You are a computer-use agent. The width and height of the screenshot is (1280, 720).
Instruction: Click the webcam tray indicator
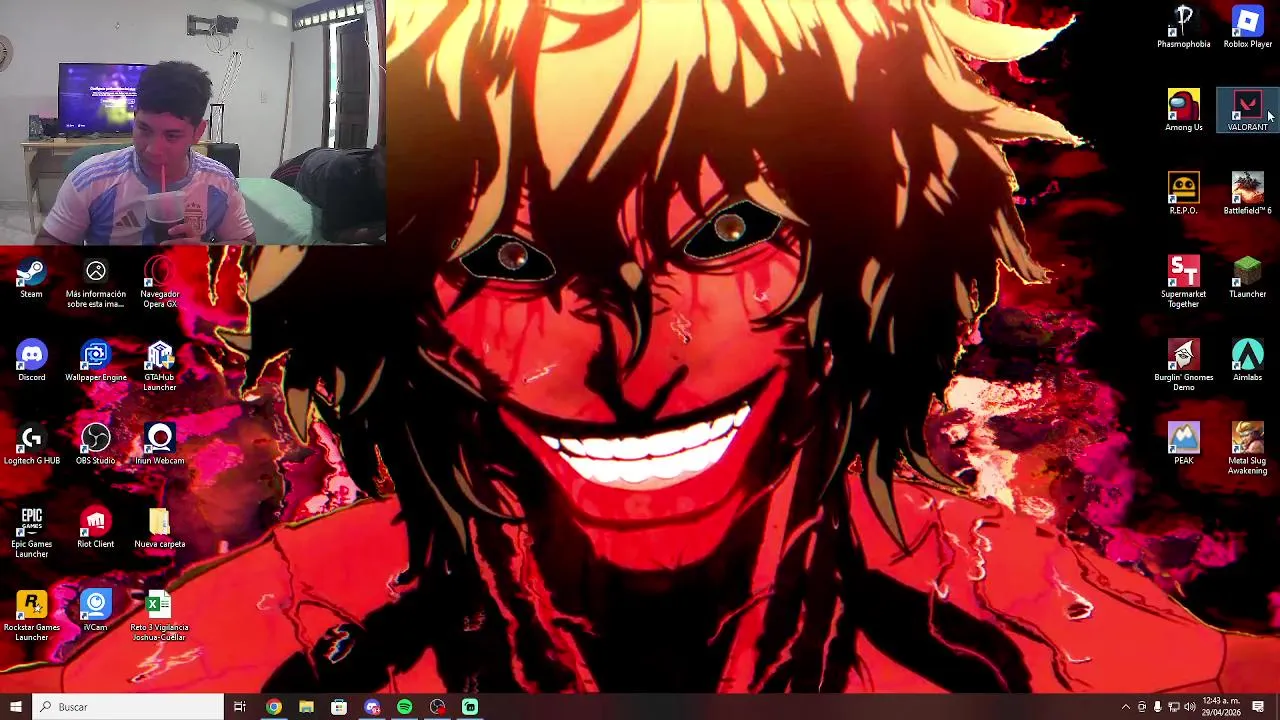pyautogui.click(x=1142, y=707)
